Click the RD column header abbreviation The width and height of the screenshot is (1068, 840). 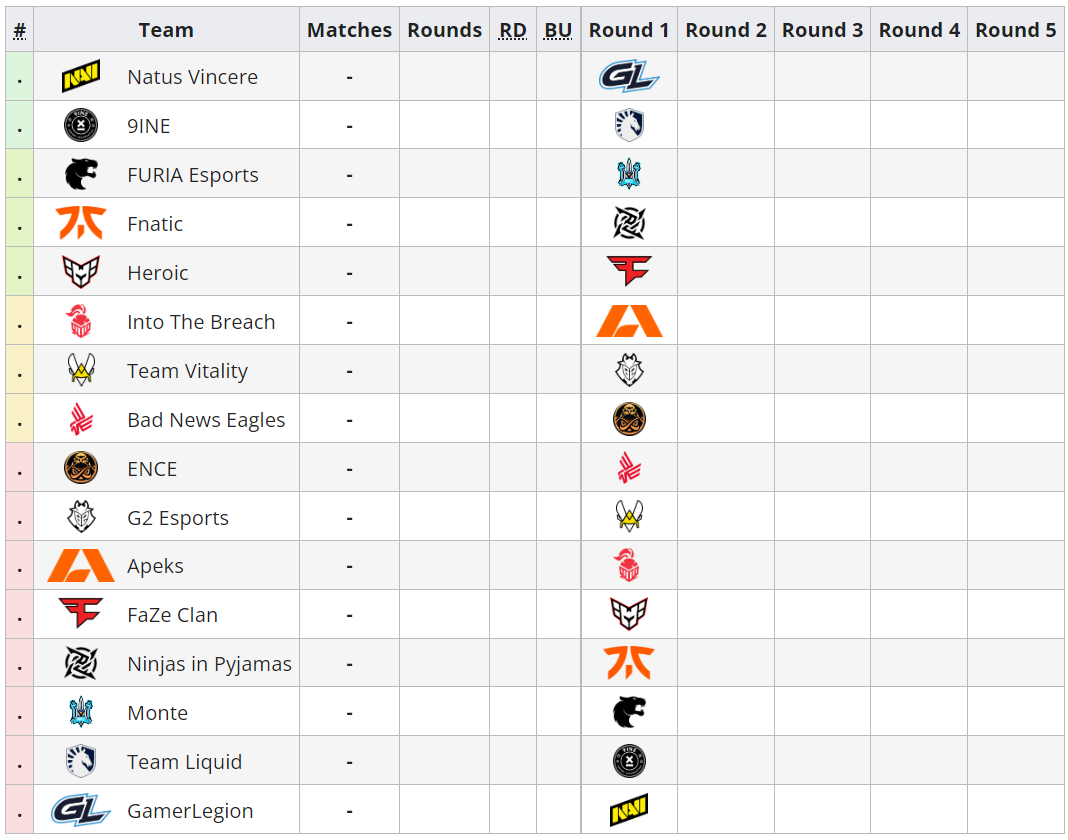coord(512,30)
